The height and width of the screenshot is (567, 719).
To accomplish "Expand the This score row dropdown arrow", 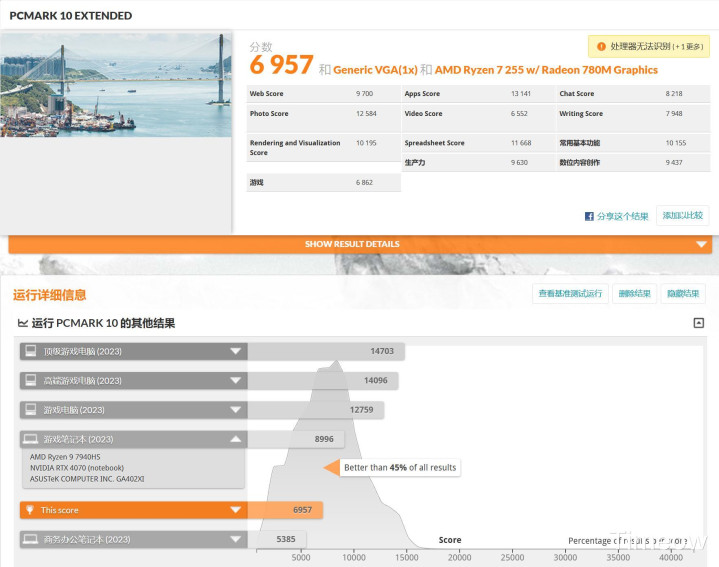I will (x=236, y=510).
